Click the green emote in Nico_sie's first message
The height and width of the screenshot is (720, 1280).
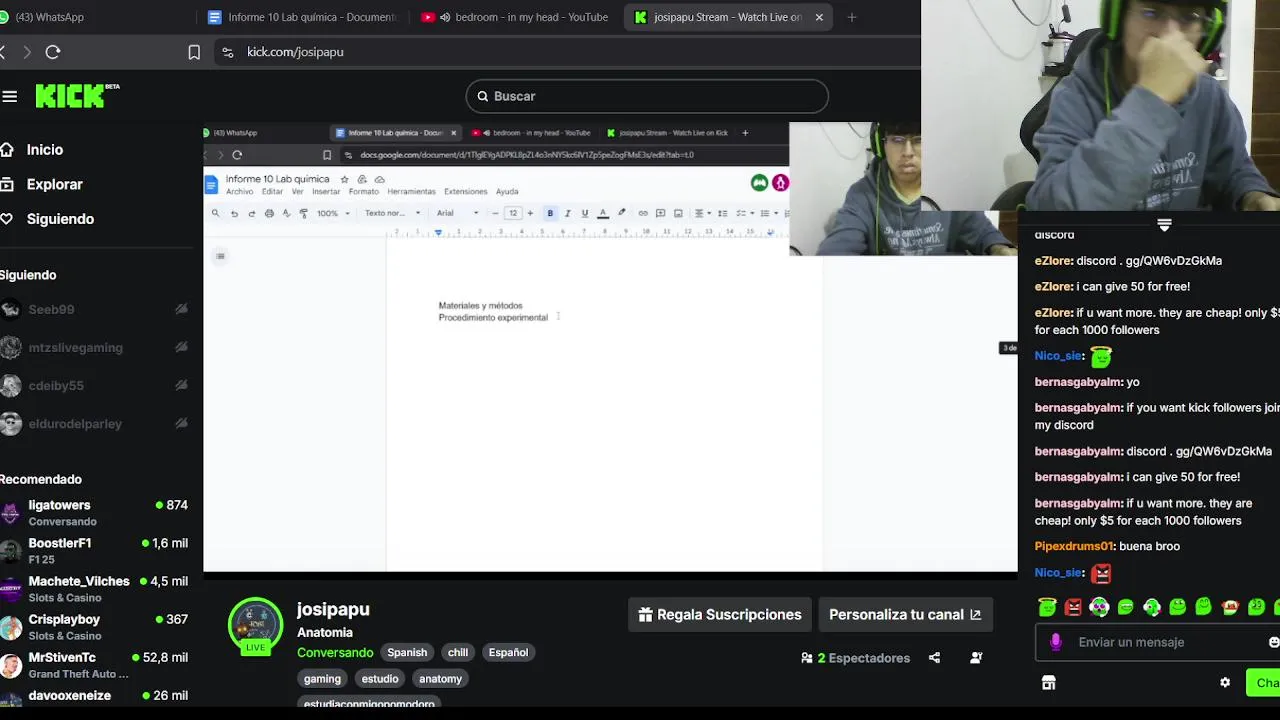click(1100, 356)
